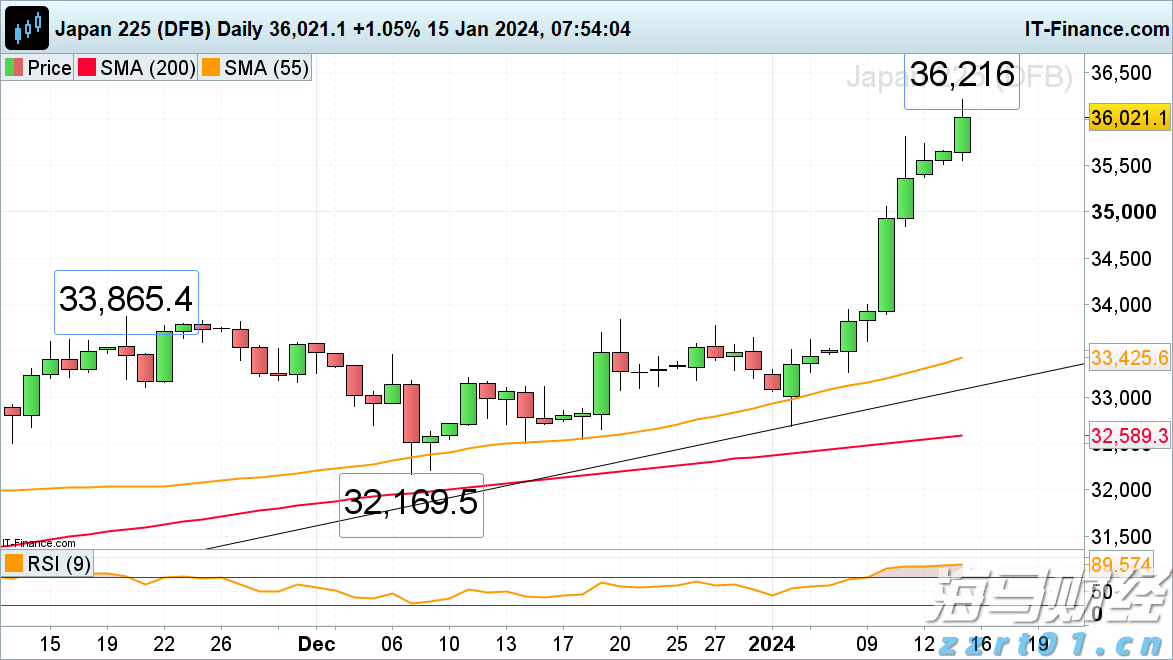Select the SMA (200) legend label
Viewport: 1173px width, 660px height.
pyautogui.click(x=144, y=69)
